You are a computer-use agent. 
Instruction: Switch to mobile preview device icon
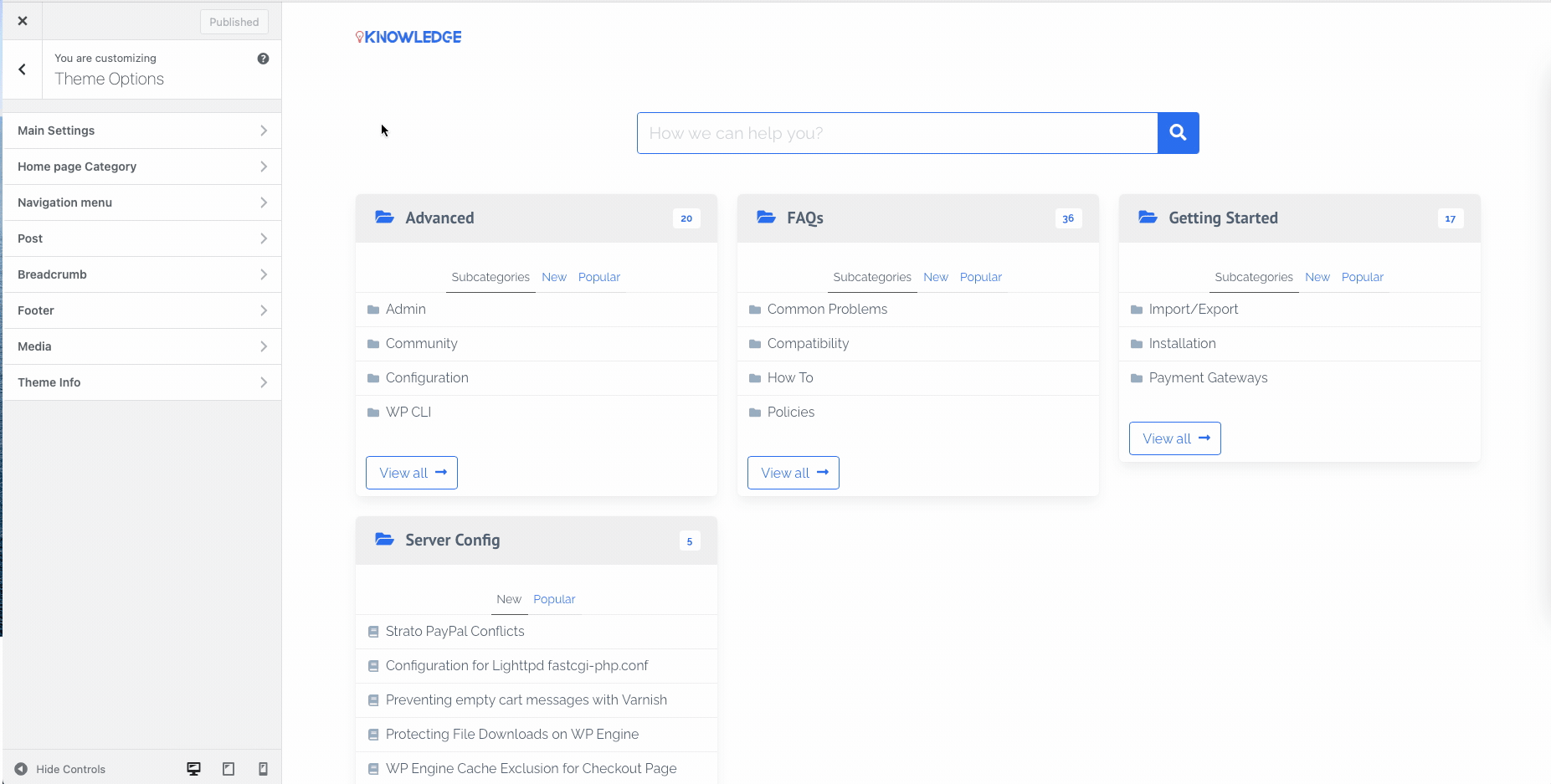coord(263,769)
